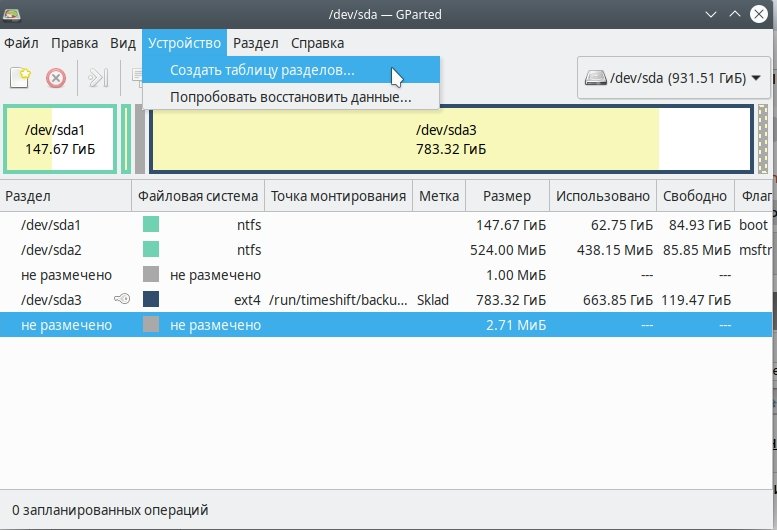The image size is (777, 530).
Task: Close the GParted window
Action: [759, 14]
